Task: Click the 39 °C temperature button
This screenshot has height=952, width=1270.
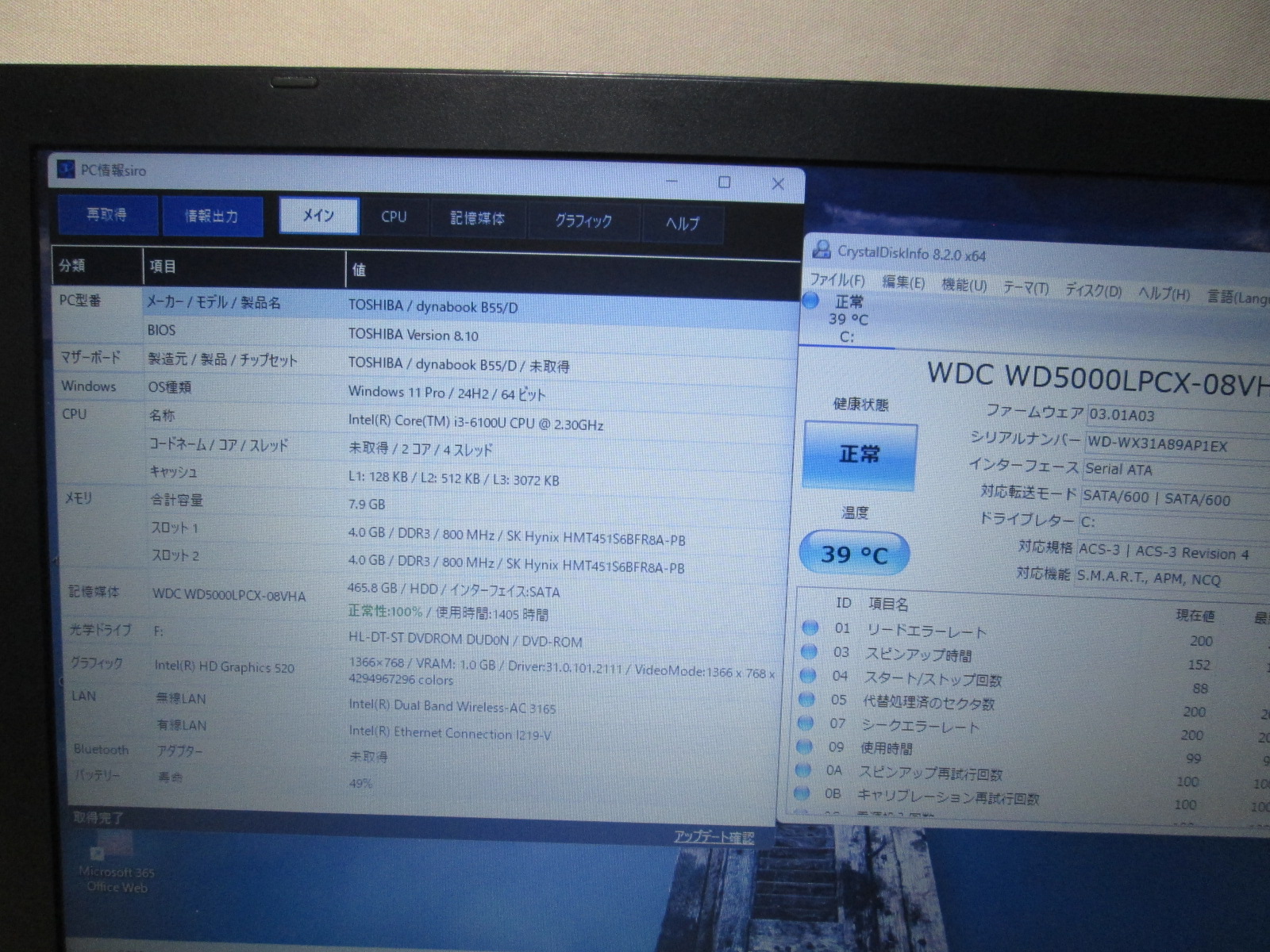Action: (x=854, y=554)
